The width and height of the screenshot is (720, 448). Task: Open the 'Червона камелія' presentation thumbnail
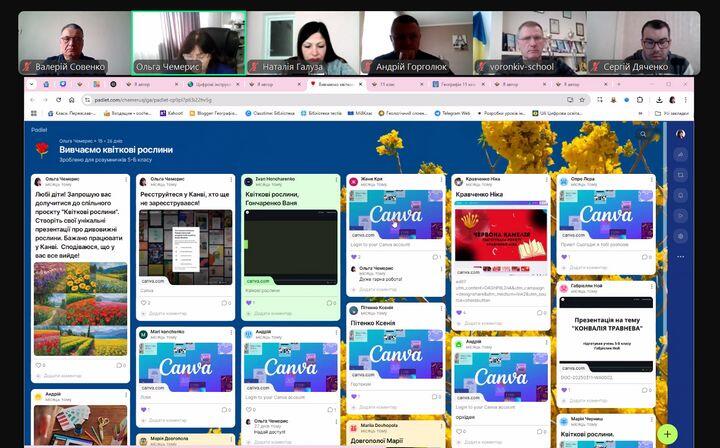click(501, 237)
